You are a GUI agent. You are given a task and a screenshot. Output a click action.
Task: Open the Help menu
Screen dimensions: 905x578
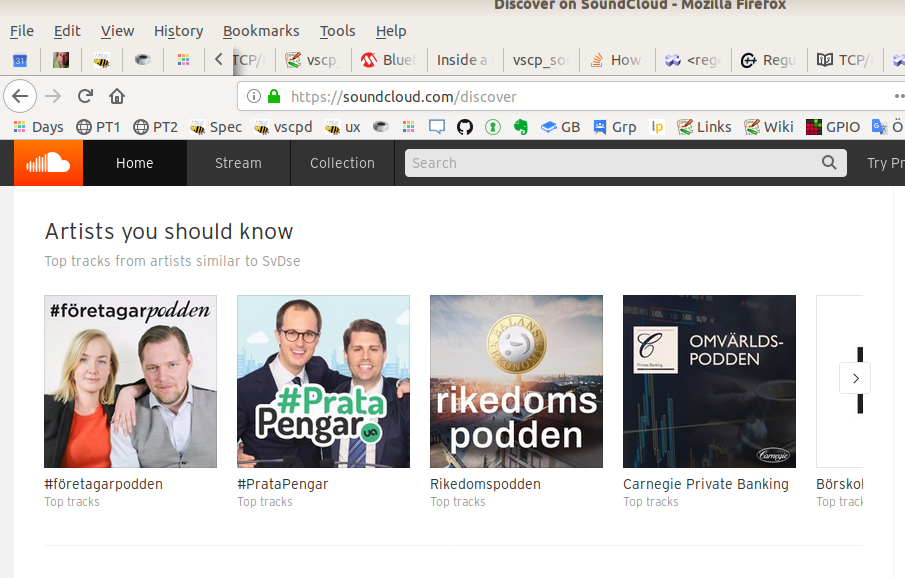tap(391, 31)
